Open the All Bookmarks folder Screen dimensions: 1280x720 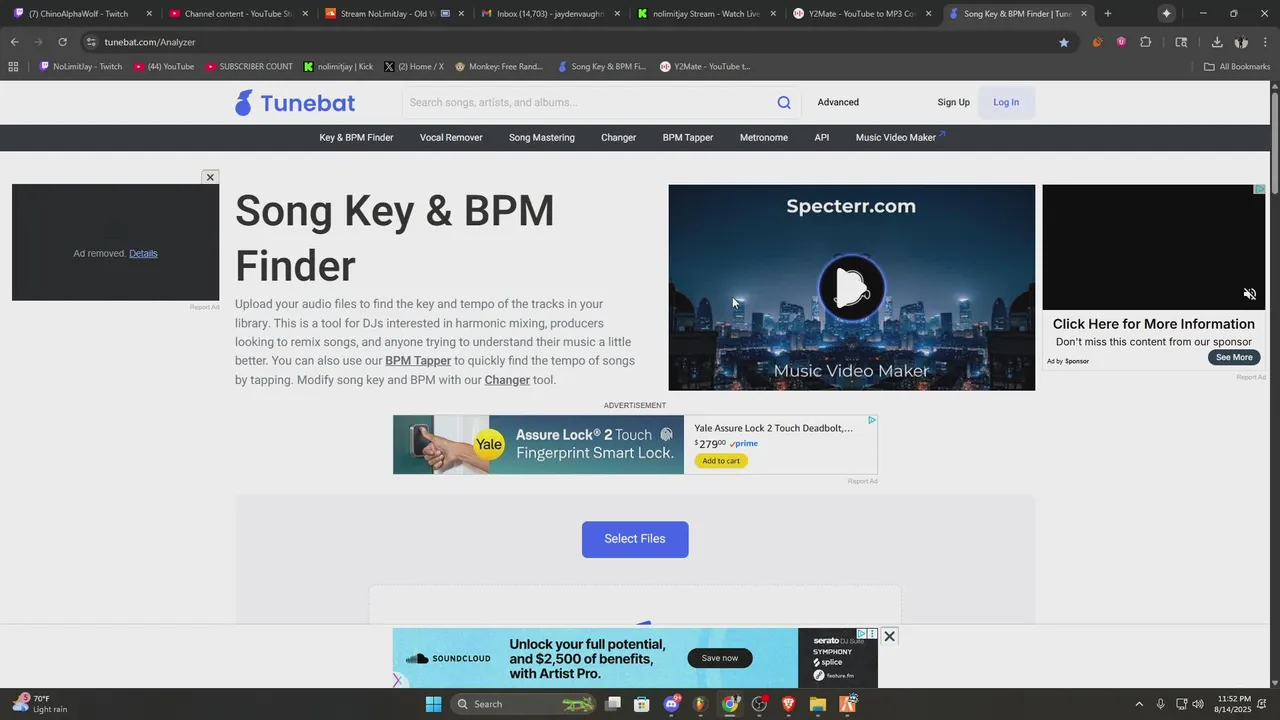tap(1237, 67)
